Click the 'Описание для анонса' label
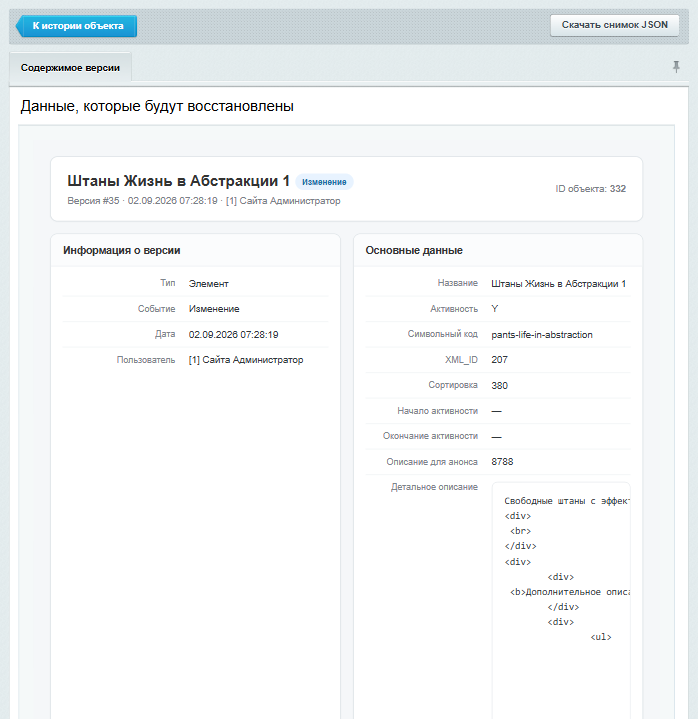Viewport: 698px width, 719px height. tap(432, 462)
